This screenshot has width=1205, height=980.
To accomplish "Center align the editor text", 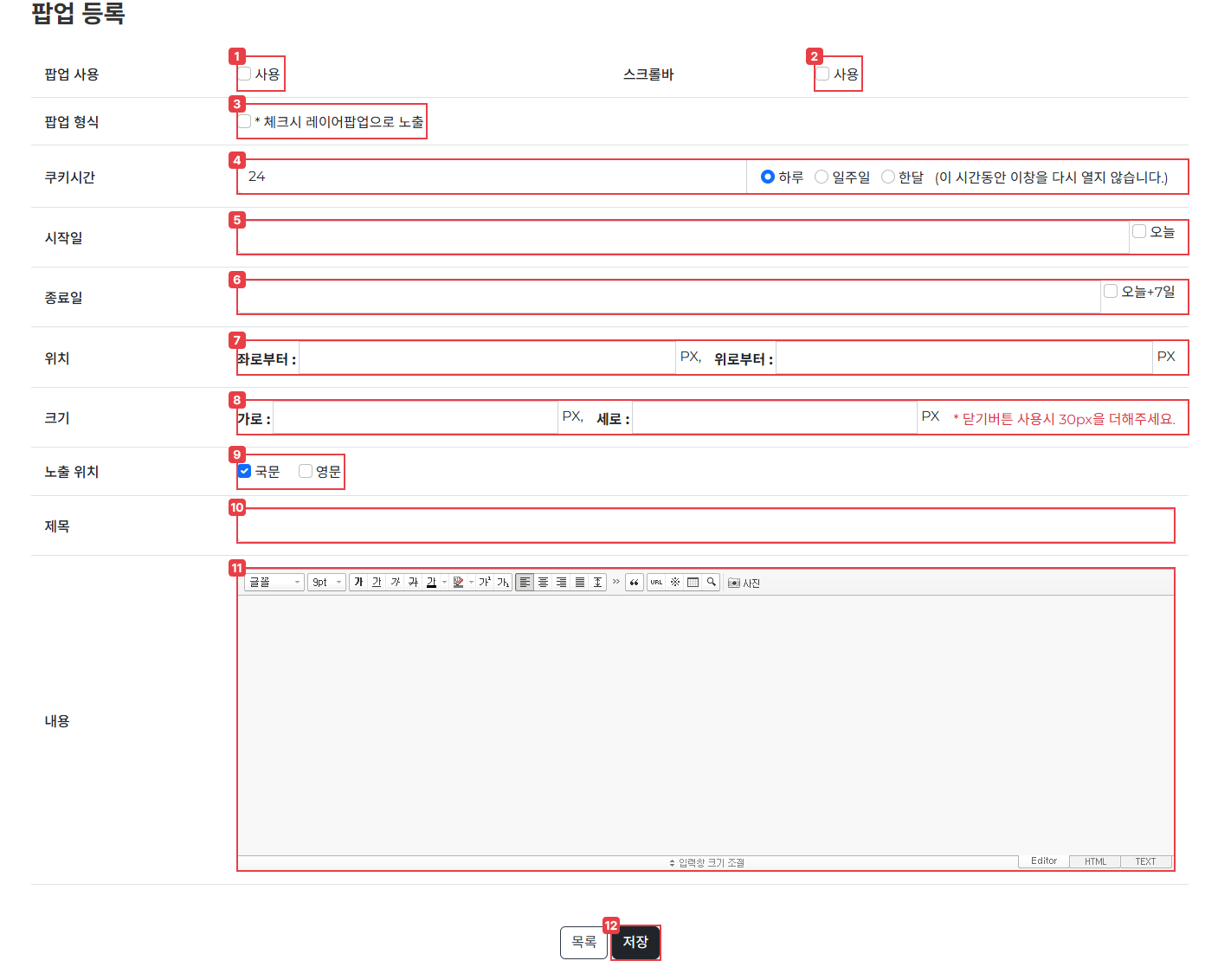I will point(543,583).
